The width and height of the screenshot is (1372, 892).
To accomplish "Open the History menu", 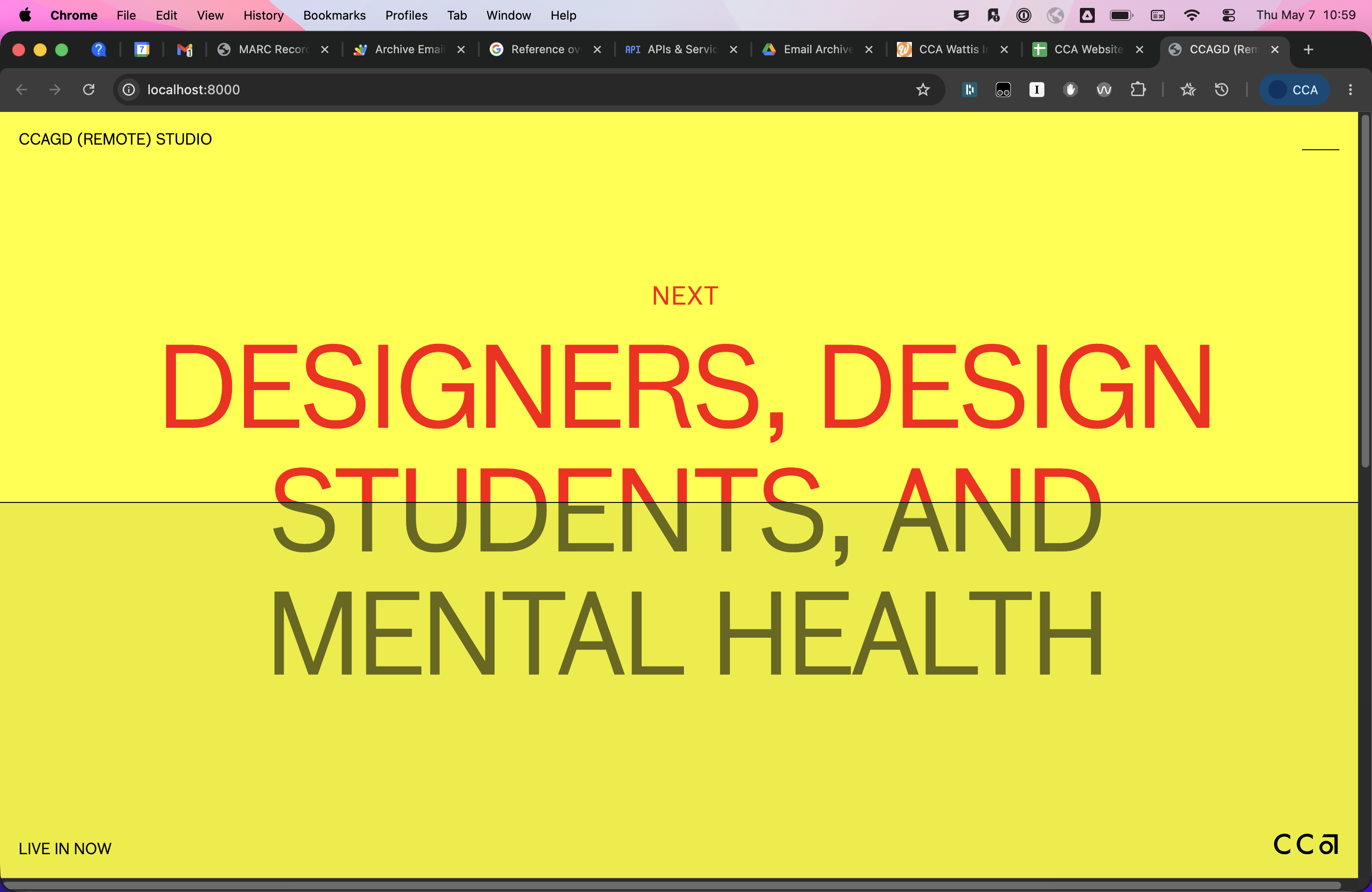I will pyautogui.click(x=263, y=15).
